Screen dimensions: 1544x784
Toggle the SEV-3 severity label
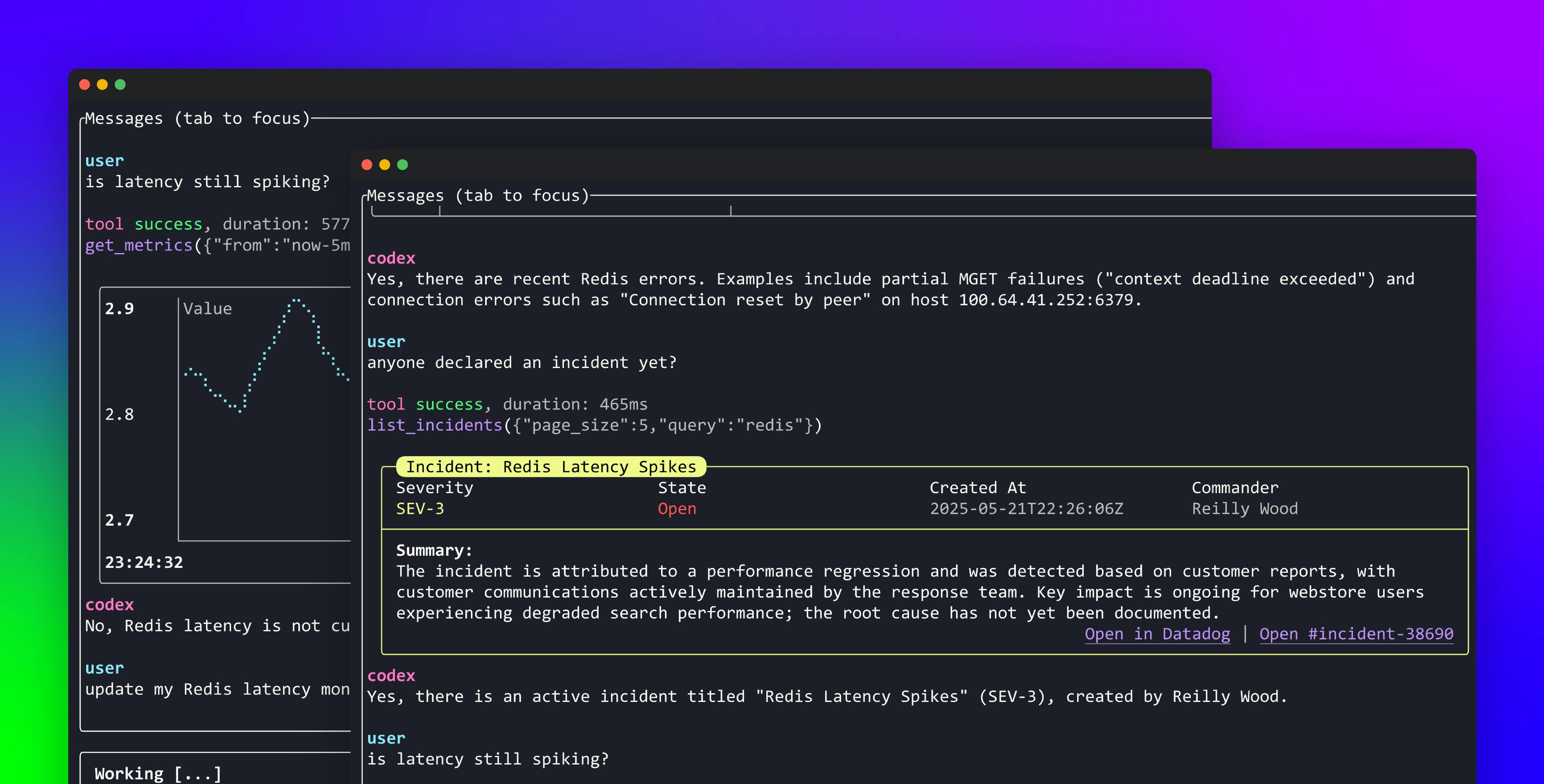point(420,508)
